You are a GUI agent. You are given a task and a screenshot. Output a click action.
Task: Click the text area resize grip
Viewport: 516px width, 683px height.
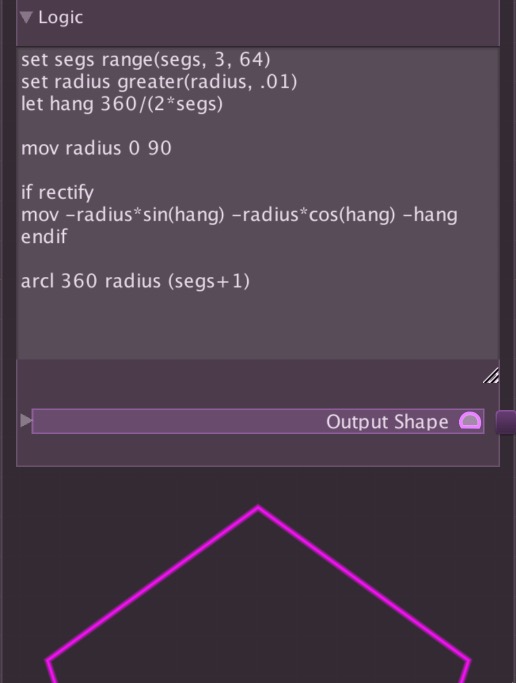coord(491,375)
